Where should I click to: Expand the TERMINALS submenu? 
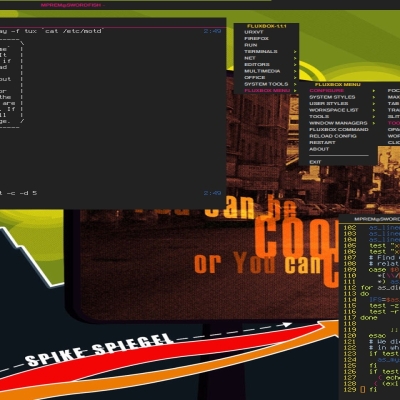point(266,52)
